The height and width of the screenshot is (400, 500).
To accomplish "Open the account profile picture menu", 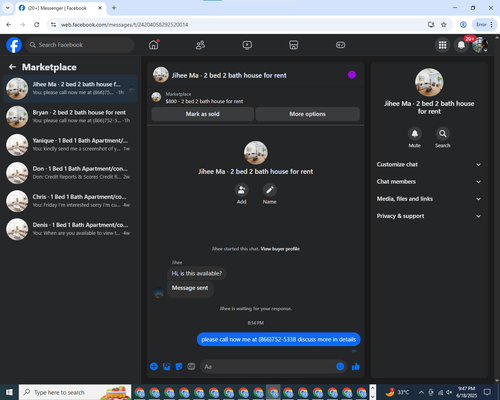I will coord(480,45).
